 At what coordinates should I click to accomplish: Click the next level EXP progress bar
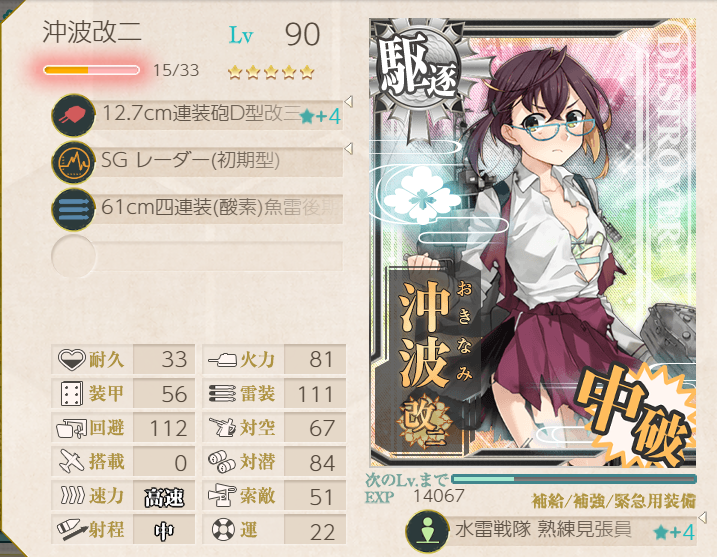pos(574,479)
